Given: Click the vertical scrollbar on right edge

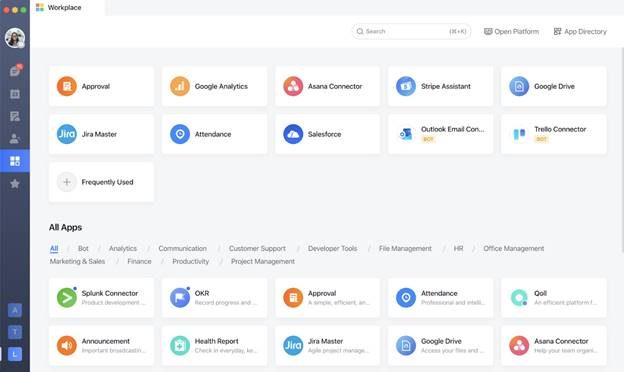Looking at the screenshot, I should coord(622,151).
